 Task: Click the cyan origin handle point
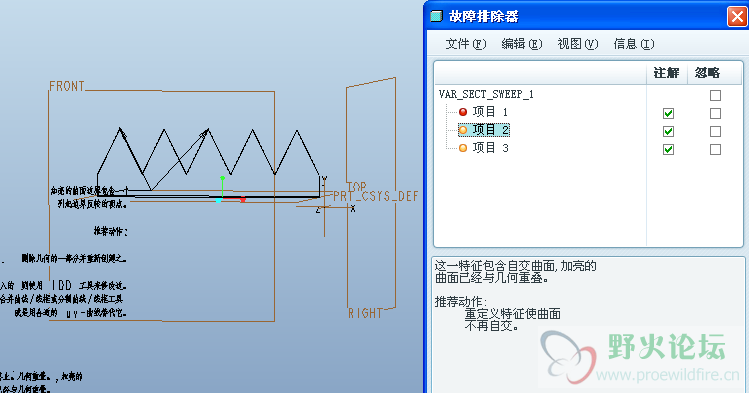218,201
